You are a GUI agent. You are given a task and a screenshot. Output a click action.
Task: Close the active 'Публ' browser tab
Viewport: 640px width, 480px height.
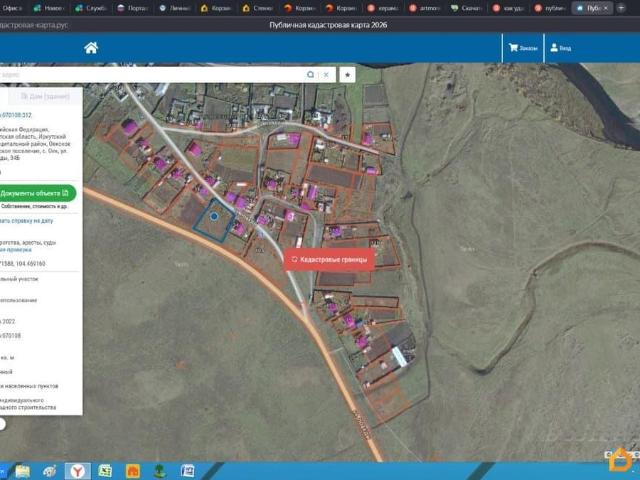(606, 8)
